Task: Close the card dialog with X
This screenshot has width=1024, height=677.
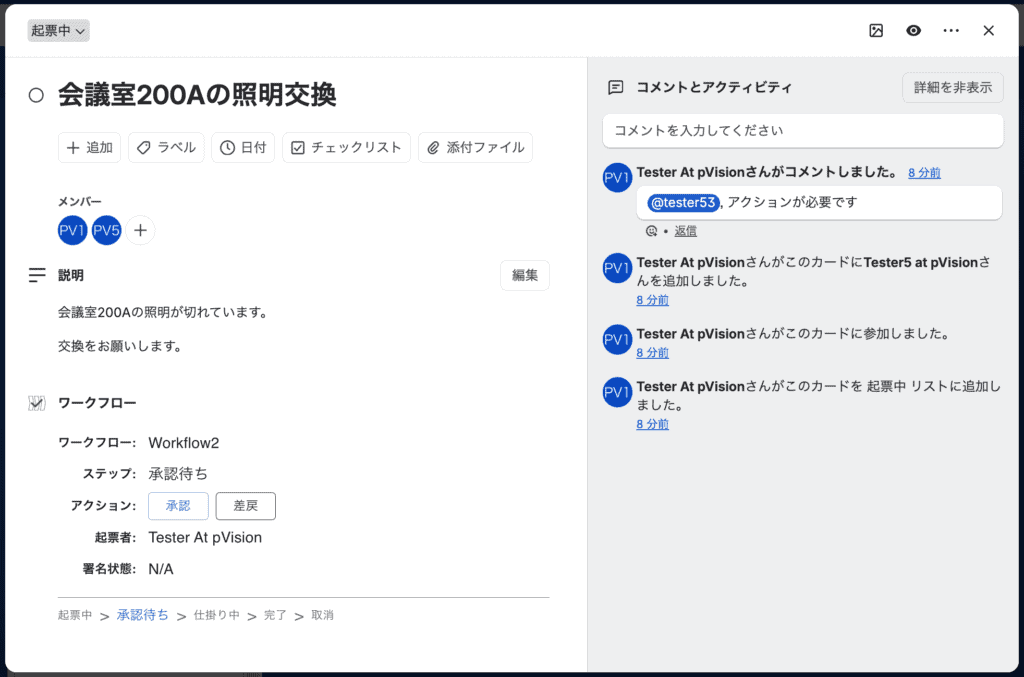Action: click(988, 31)
